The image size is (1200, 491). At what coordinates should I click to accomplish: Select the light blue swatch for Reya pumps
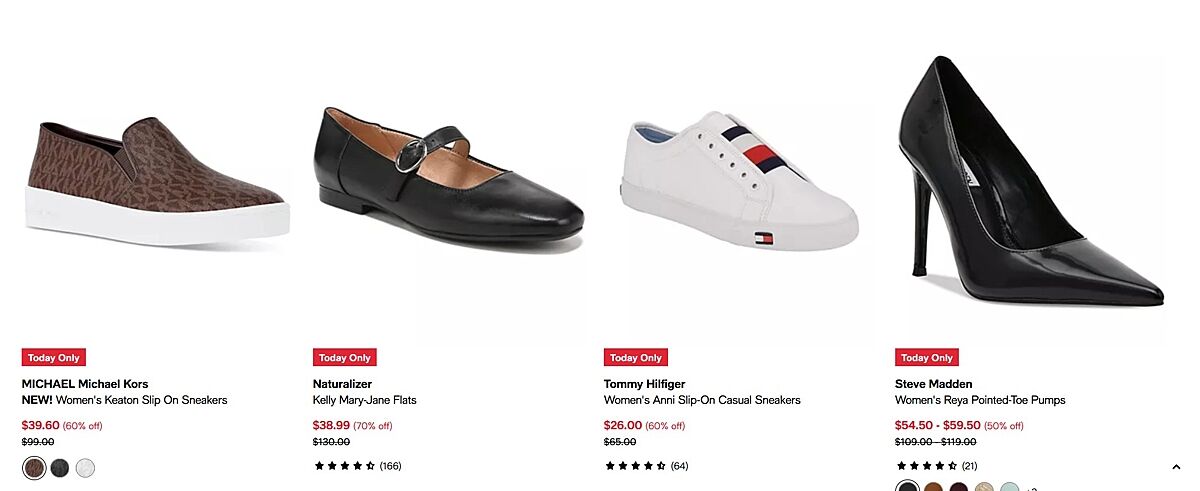(x=1011, y=487)
